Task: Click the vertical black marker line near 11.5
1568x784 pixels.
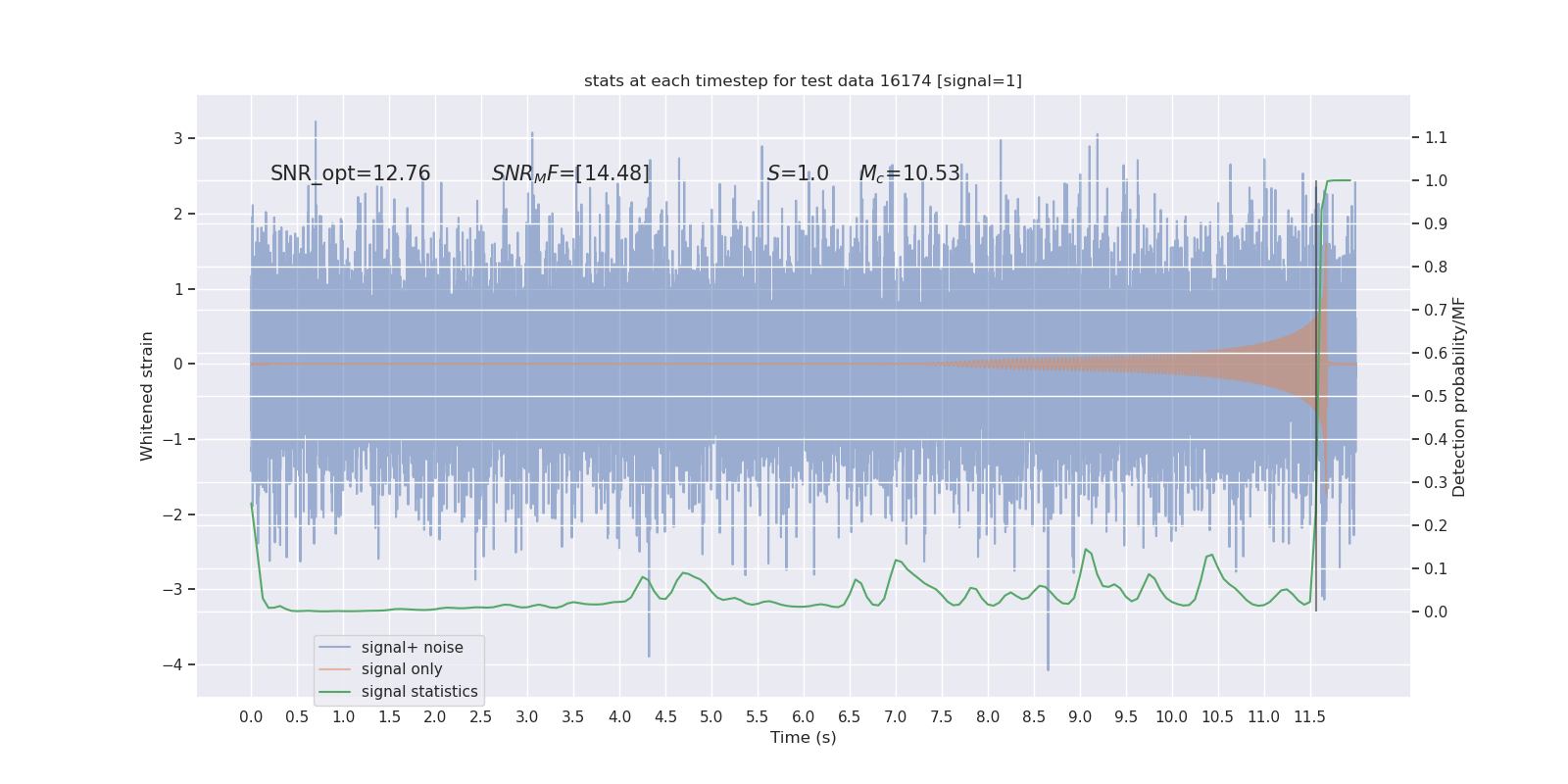Action: [1316, 396]
